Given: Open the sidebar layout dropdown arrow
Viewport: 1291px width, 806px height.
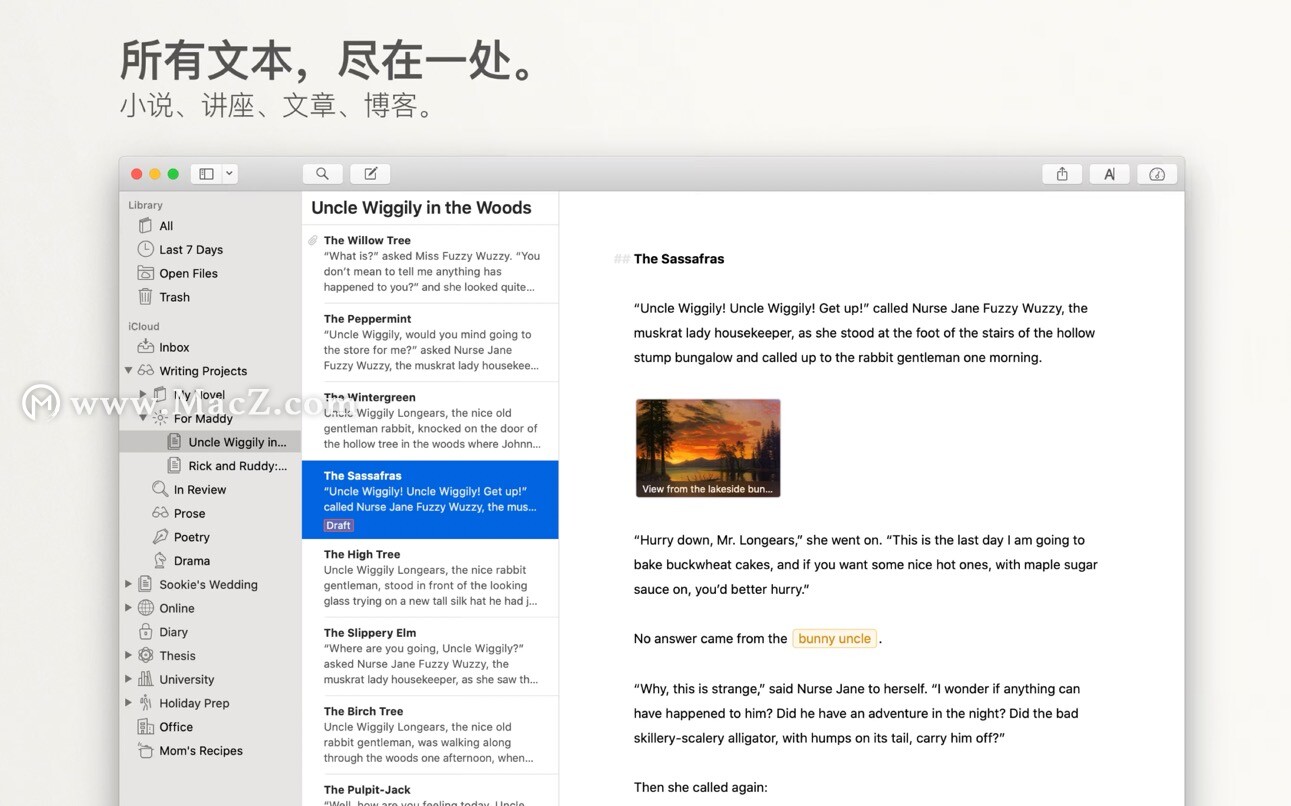Looking at the screenshot, I should click(229, 174).
